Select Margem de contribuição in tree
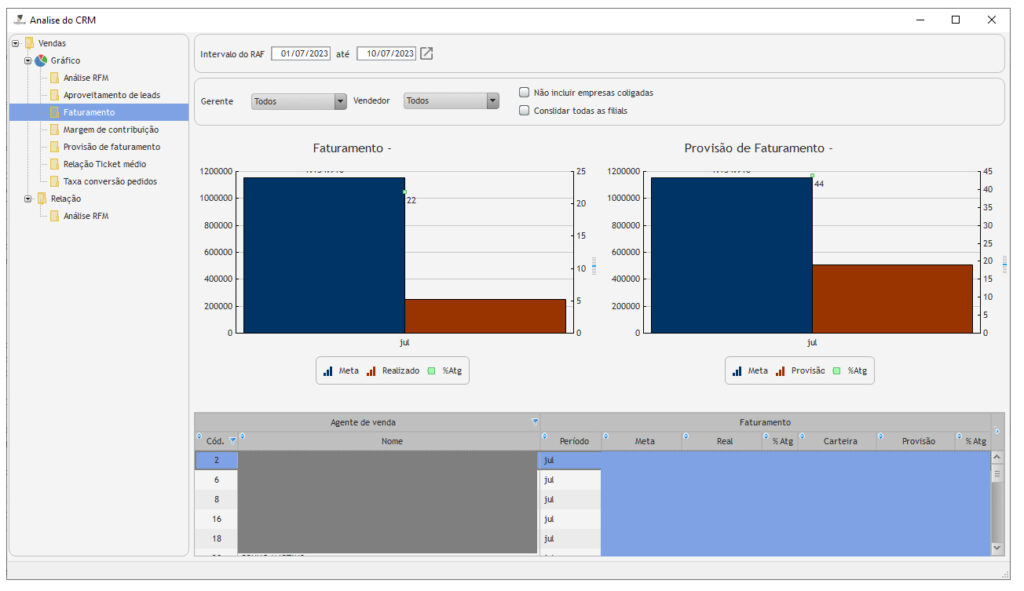The width and height of the screenshot is (1024, 591). click(x=111, y=130)
